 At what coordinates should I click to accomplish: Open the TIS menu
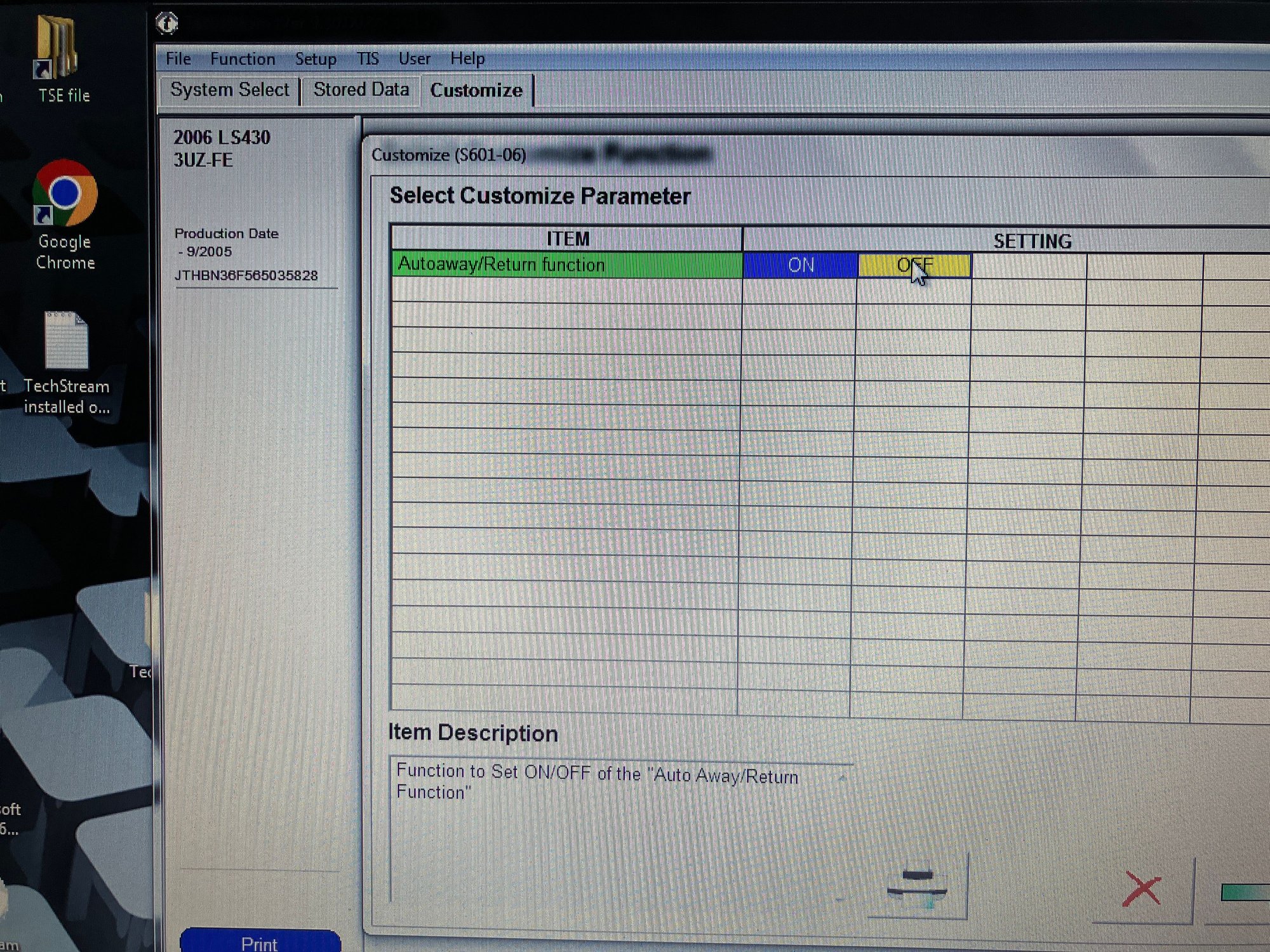click(368, 59)
